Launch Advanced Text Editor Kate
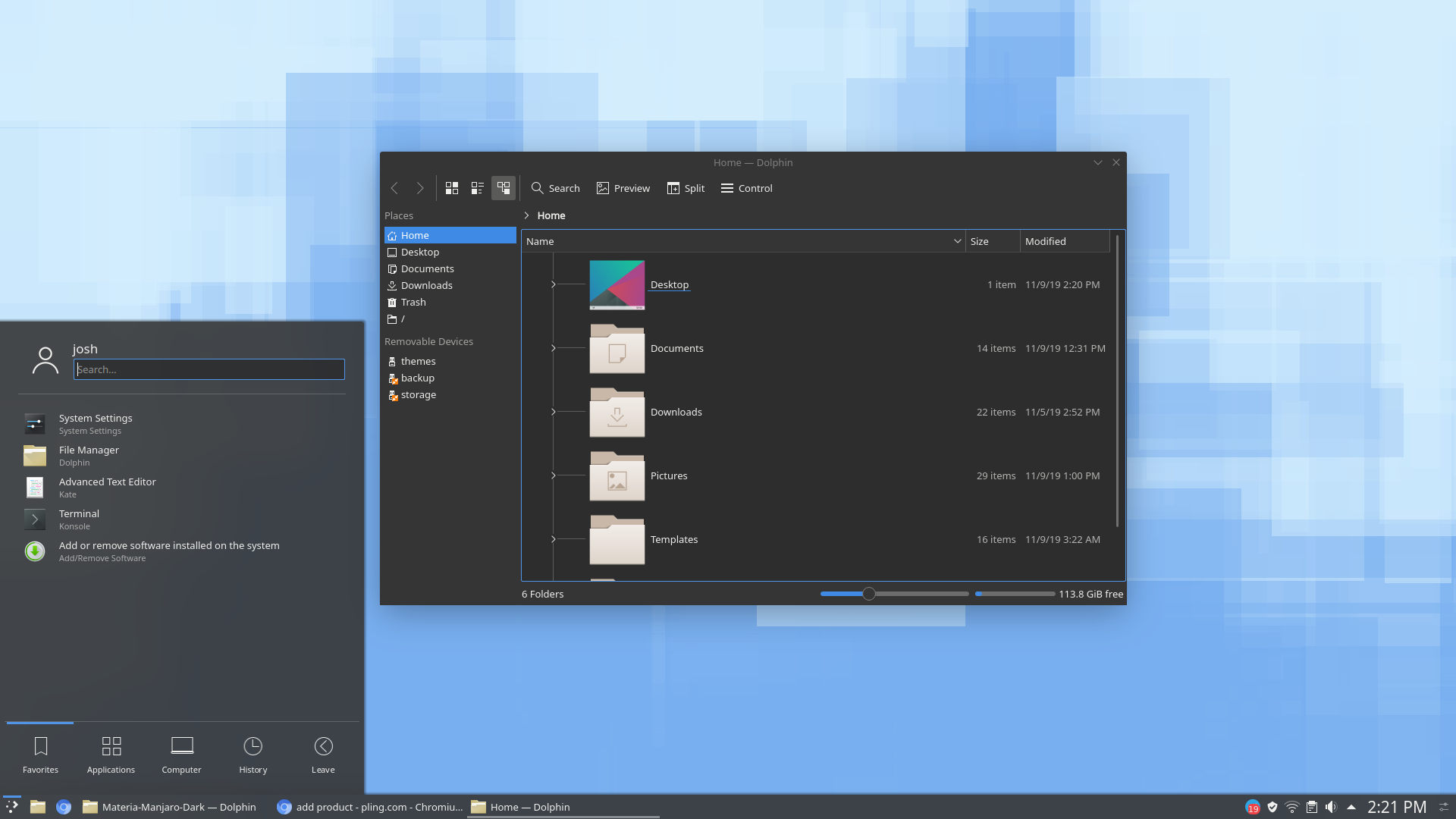Image resolution: width=1456 pixels, height=819 pixels. click(x=182, y=488)
